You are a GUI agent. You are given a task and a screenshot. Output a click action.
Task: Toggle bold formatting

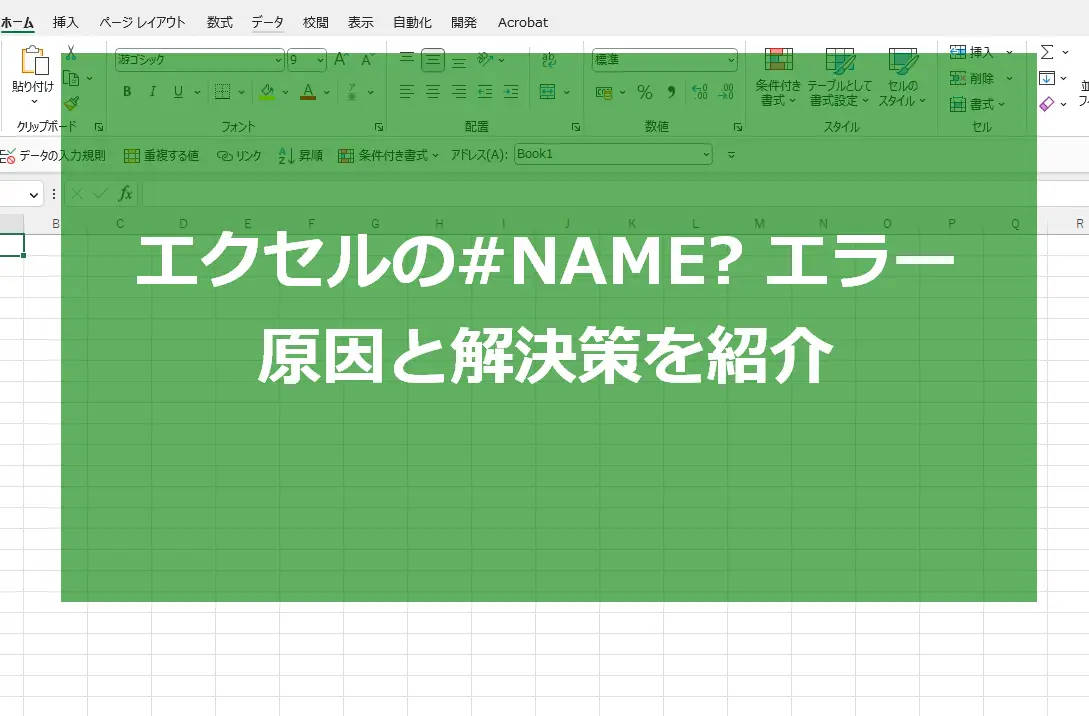127,92
